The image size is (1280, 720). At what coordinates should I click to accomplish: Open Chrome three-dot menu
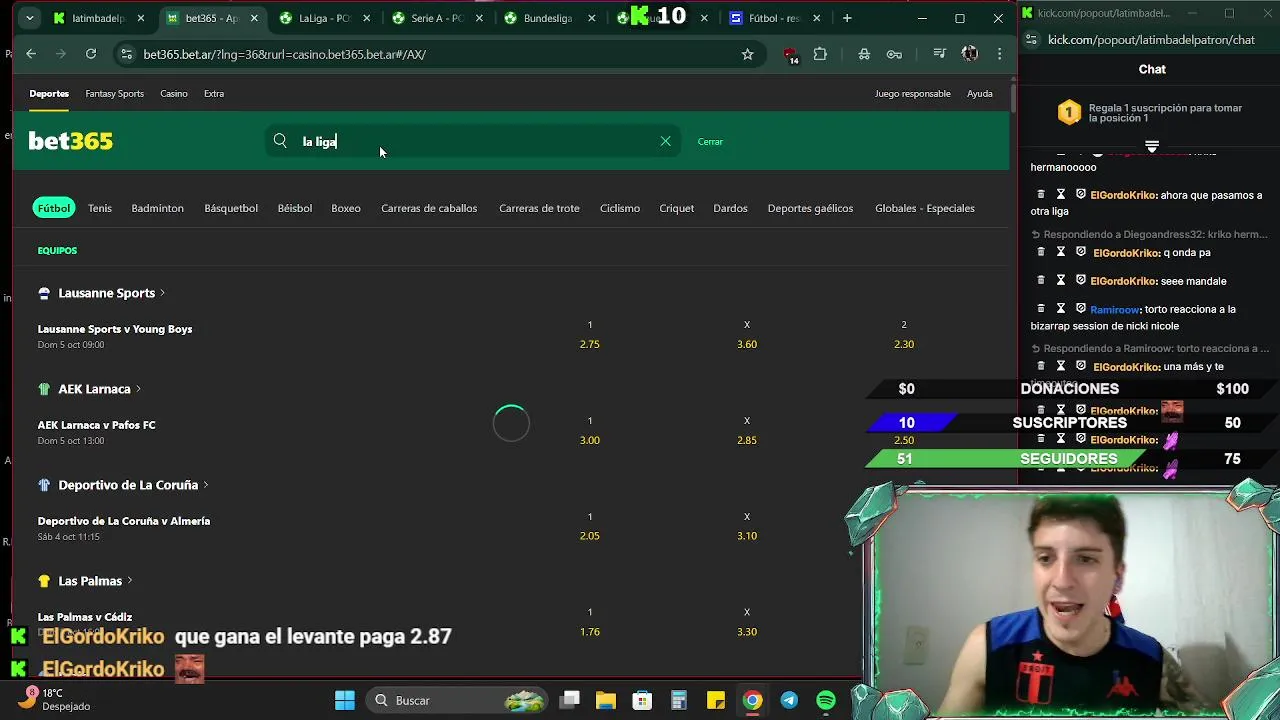coord(999,54)
